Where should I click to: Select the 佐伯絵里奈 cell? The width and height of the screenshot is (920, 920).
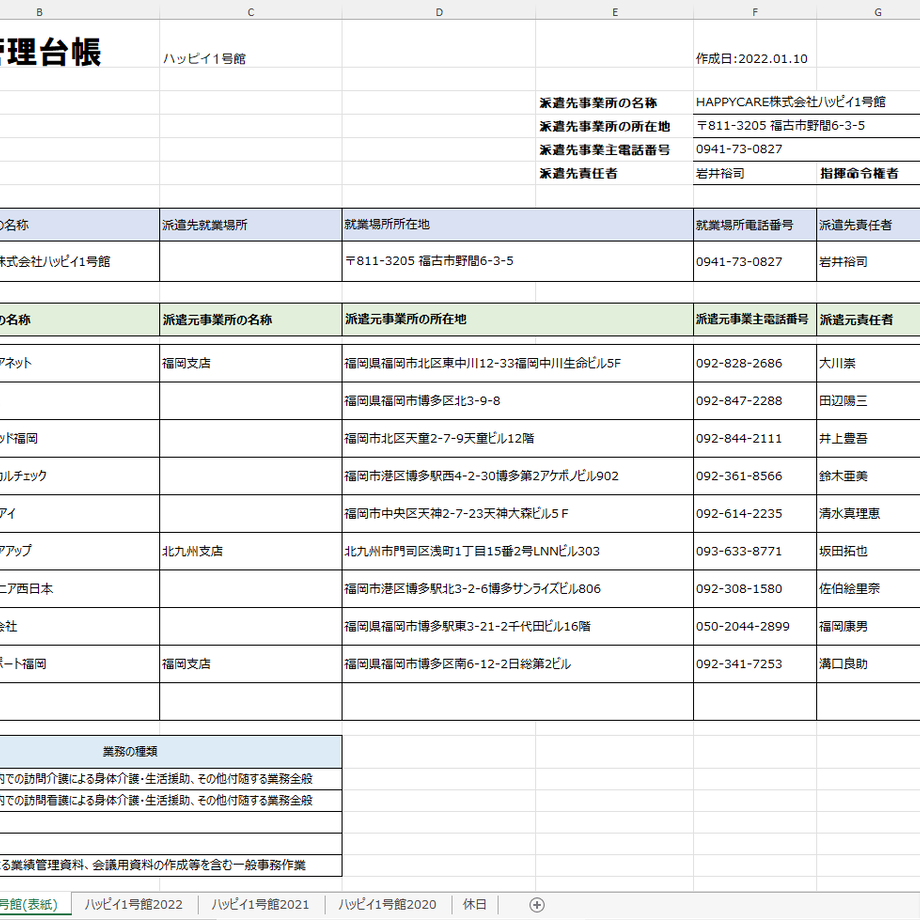click(x=868, y=588)
